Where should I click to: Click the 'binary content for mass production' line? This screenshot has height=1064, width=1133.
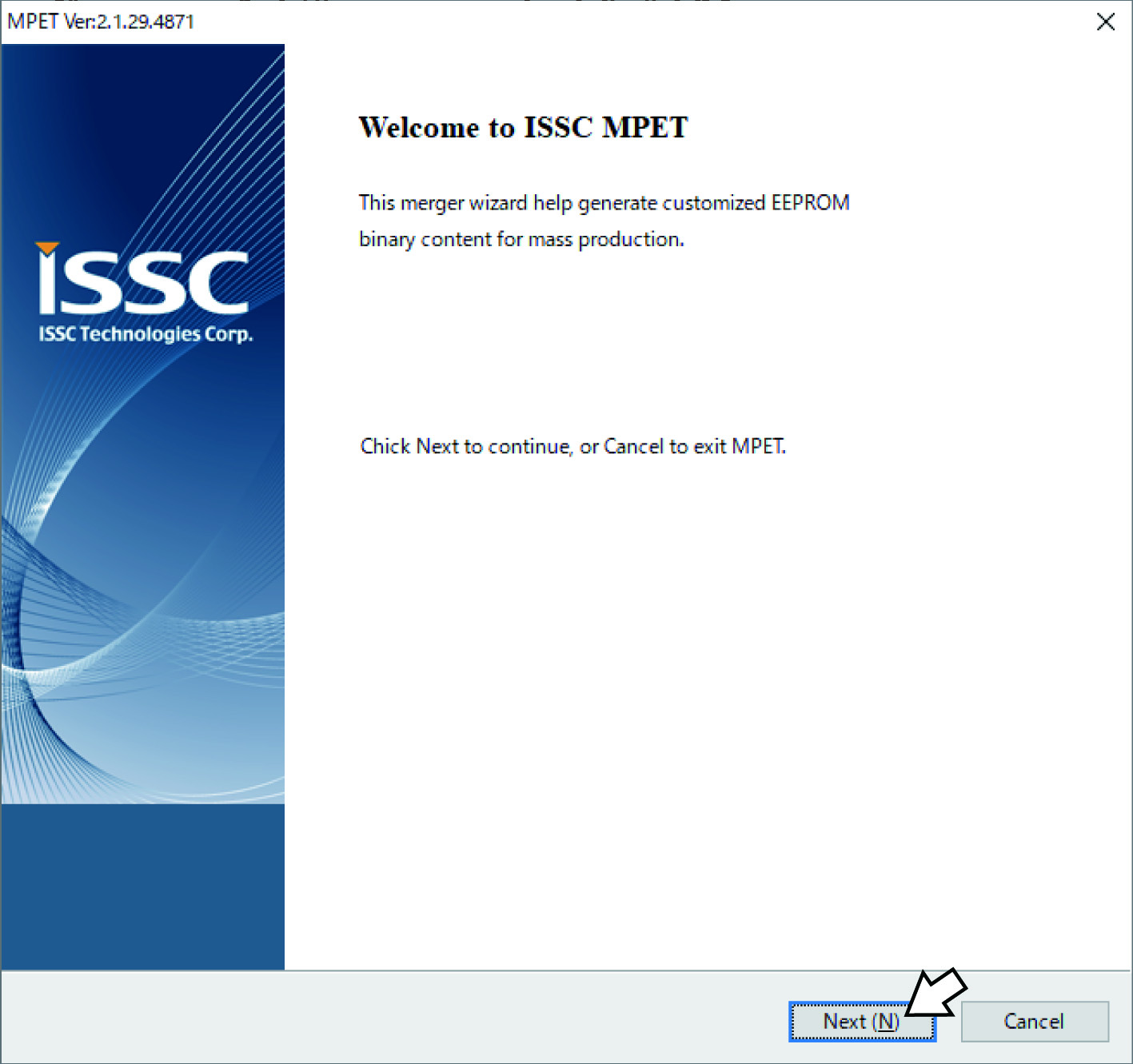tap(521, 239)
